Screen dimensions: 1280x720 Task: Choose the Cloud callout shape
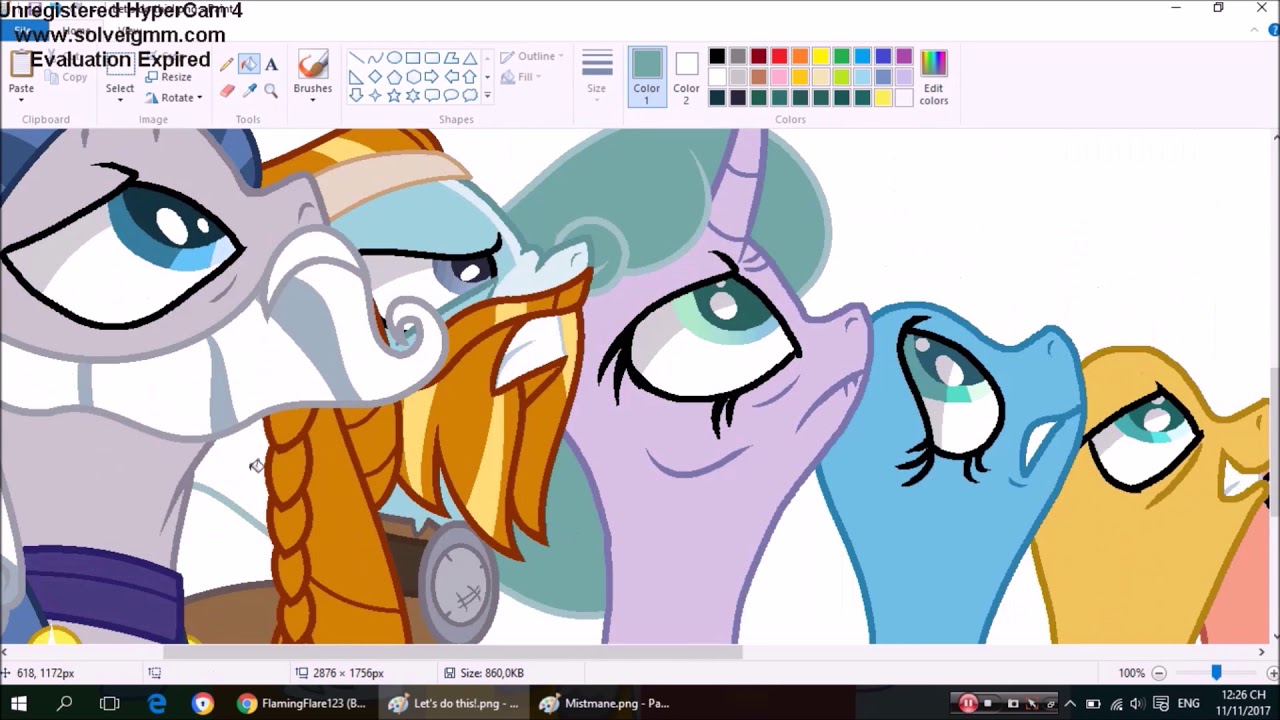click(470, 96)
